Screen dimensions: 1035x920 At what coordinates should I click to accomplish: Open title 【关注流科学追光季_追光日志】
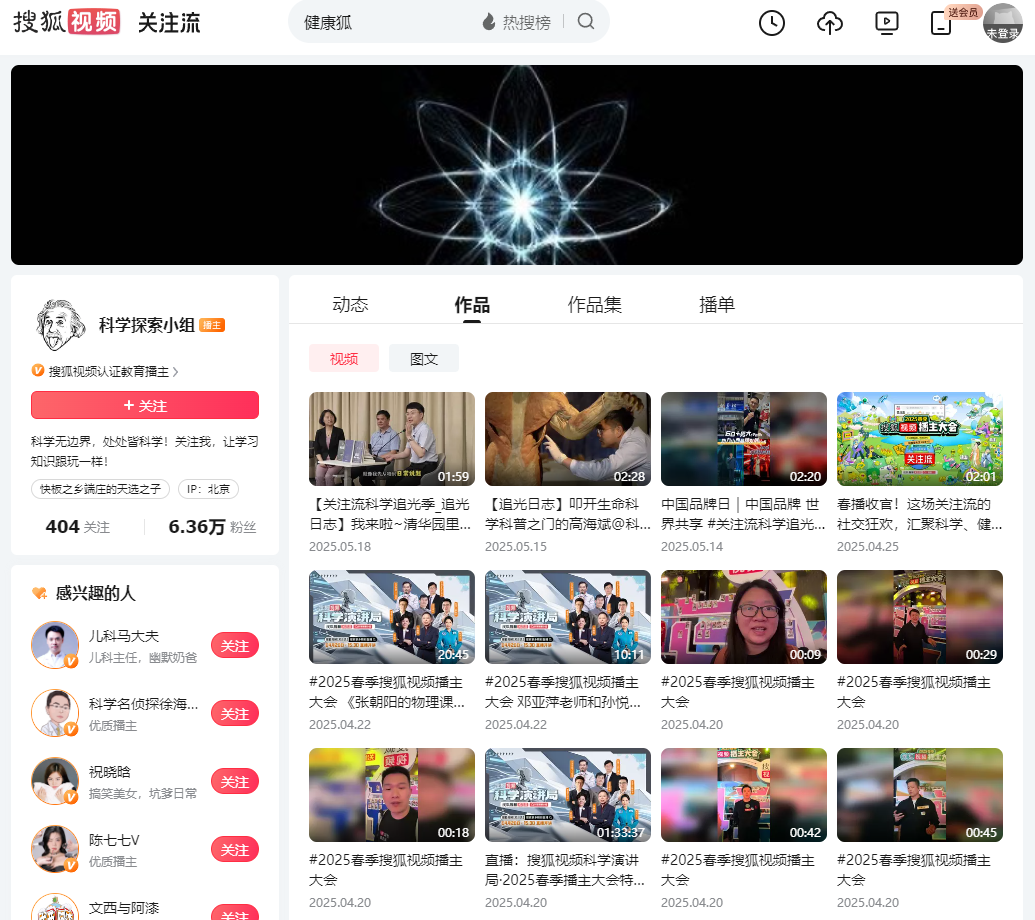[390, 514]
